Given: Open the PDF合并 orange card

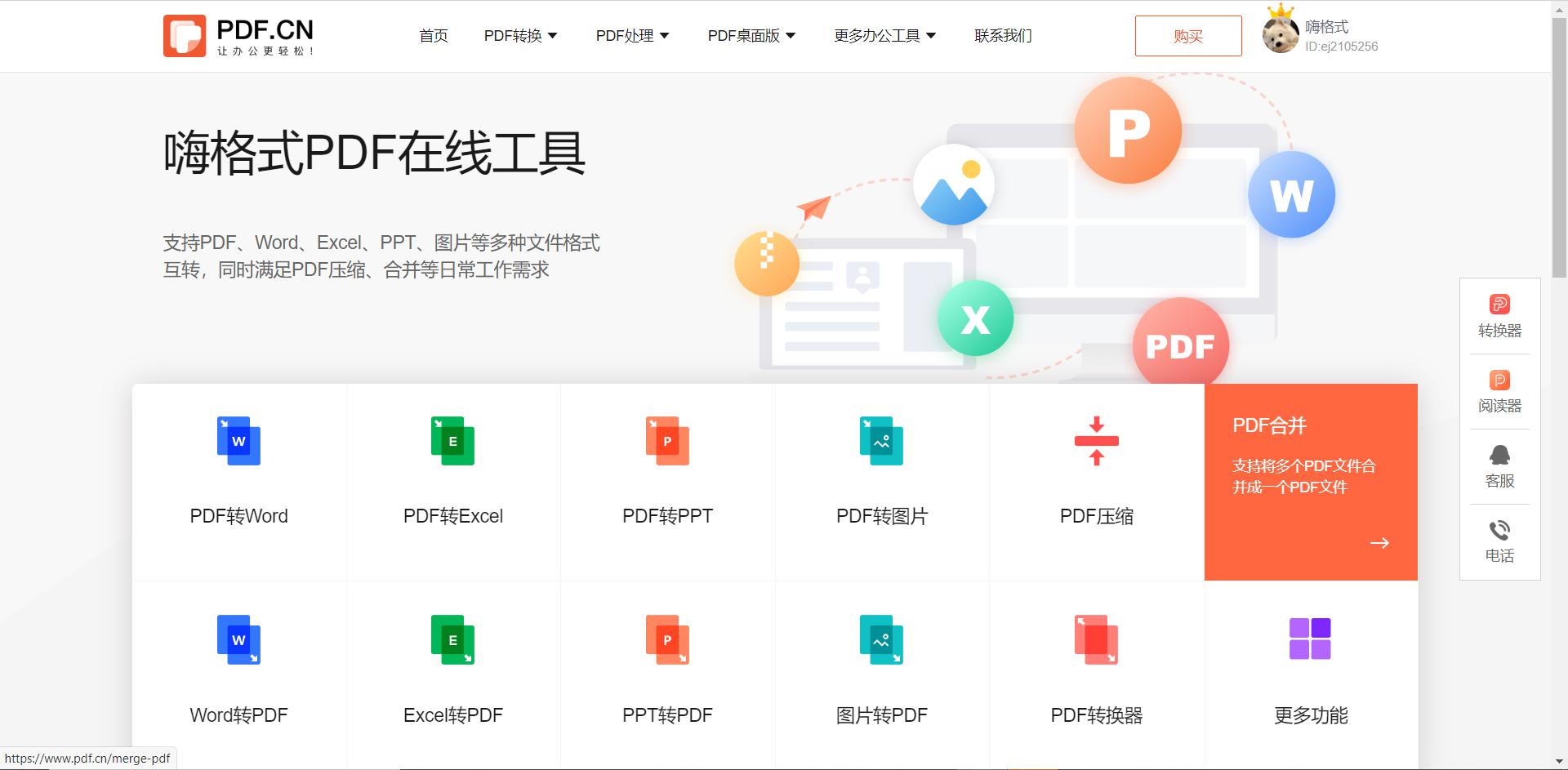Looking at the screenshot, I should 1311,482.
